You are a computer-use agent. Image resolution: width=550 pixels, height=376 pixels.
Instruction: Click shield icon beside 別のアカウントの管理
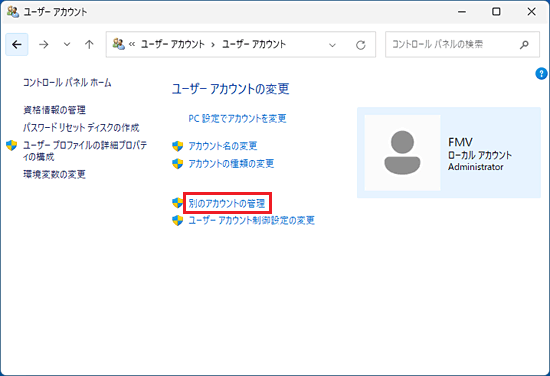pos(178,203)
